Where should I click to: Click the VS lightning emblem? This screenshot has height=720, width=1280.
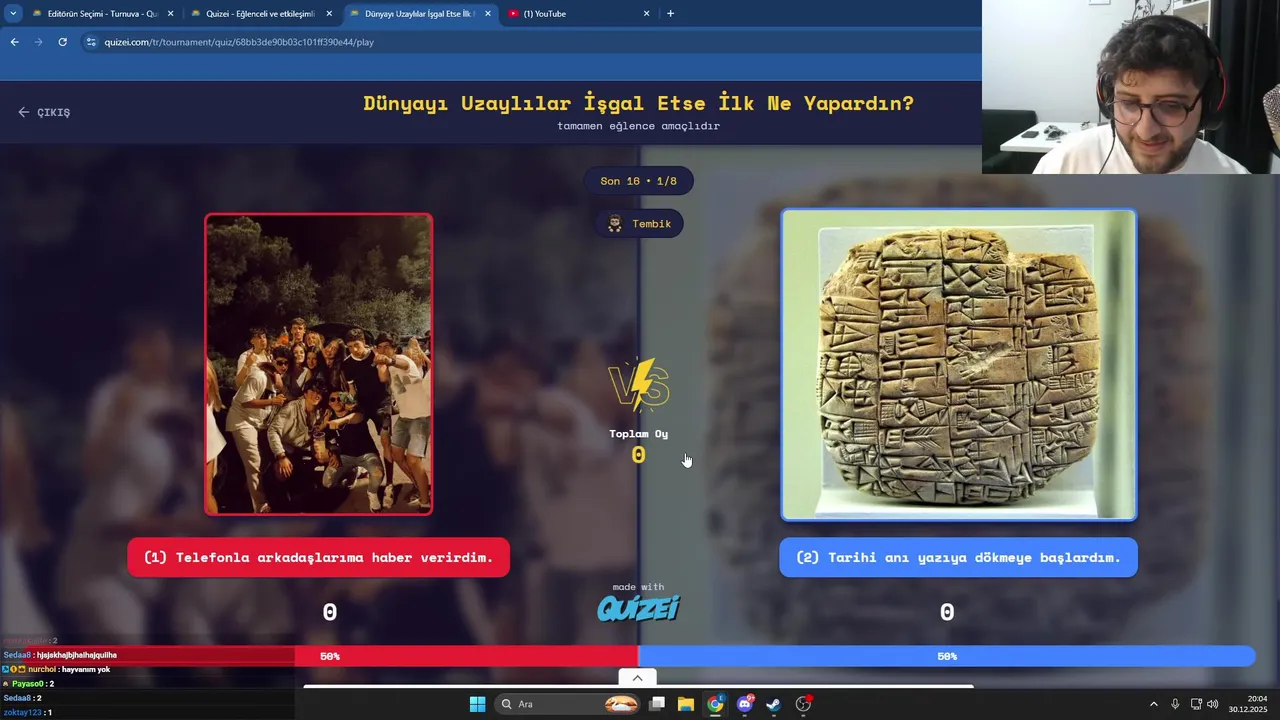pyautogui.click(x=639, y=385)
